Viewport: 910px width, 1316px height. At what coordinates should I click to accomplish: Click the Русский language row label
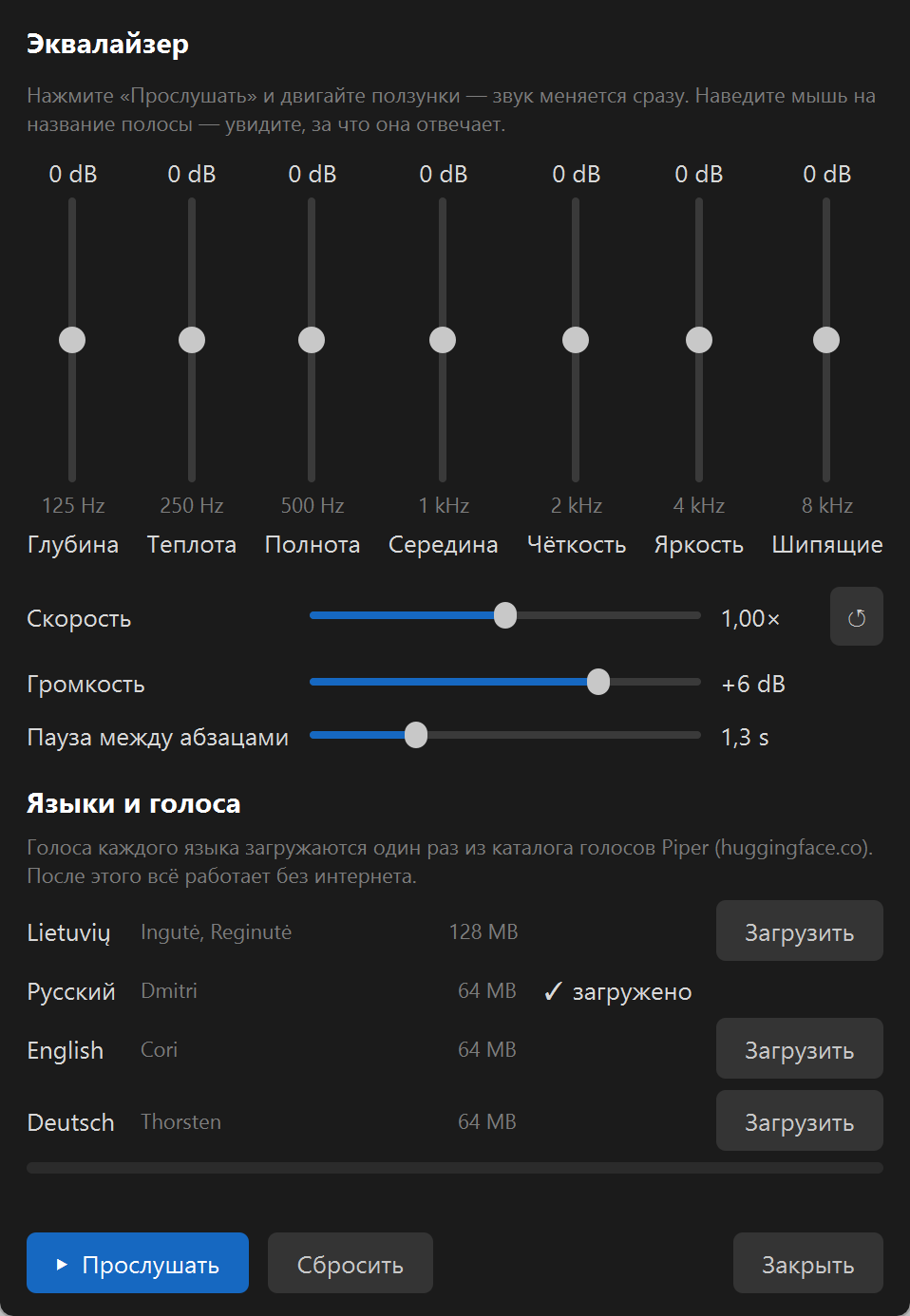tap(71, 991)
